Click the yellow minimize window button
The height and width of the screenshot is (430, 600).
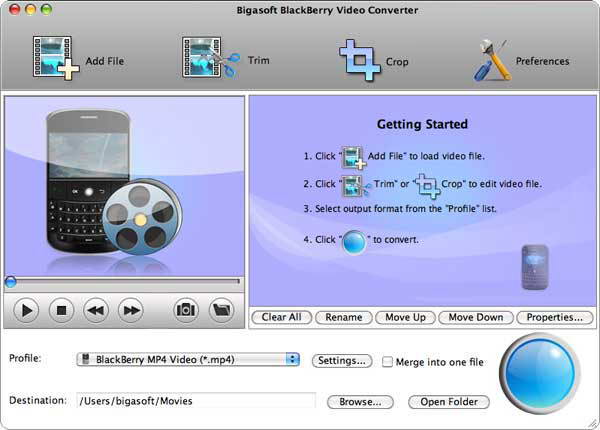click(x=30, y=9)
